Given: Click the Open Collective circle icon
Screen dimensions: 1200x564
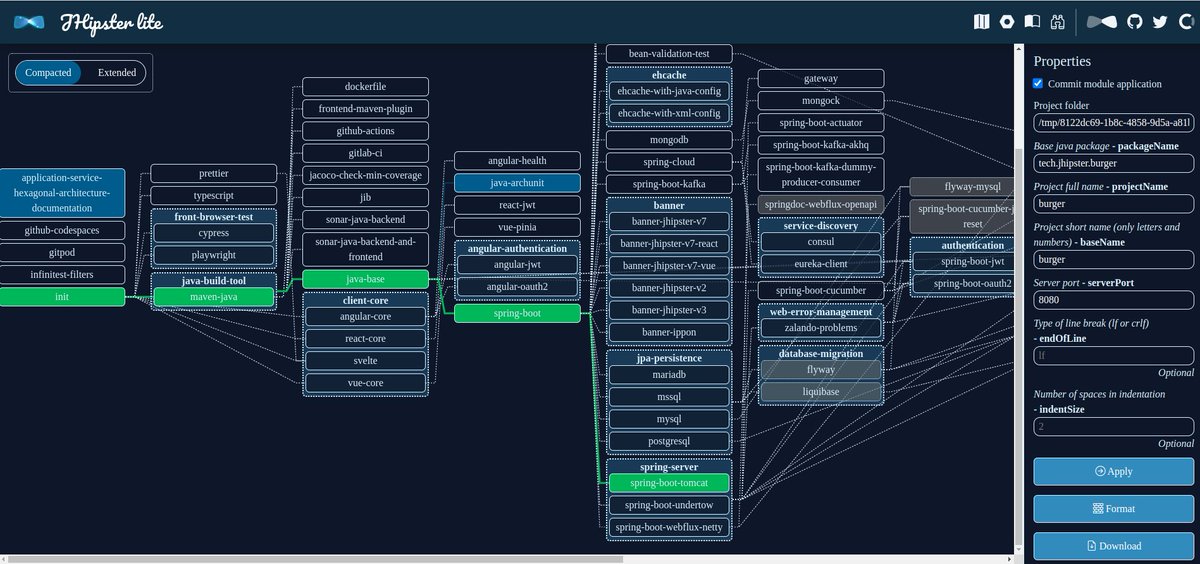Looking at the screenshot, I should pyautogui.click(x=1185, y=21).
